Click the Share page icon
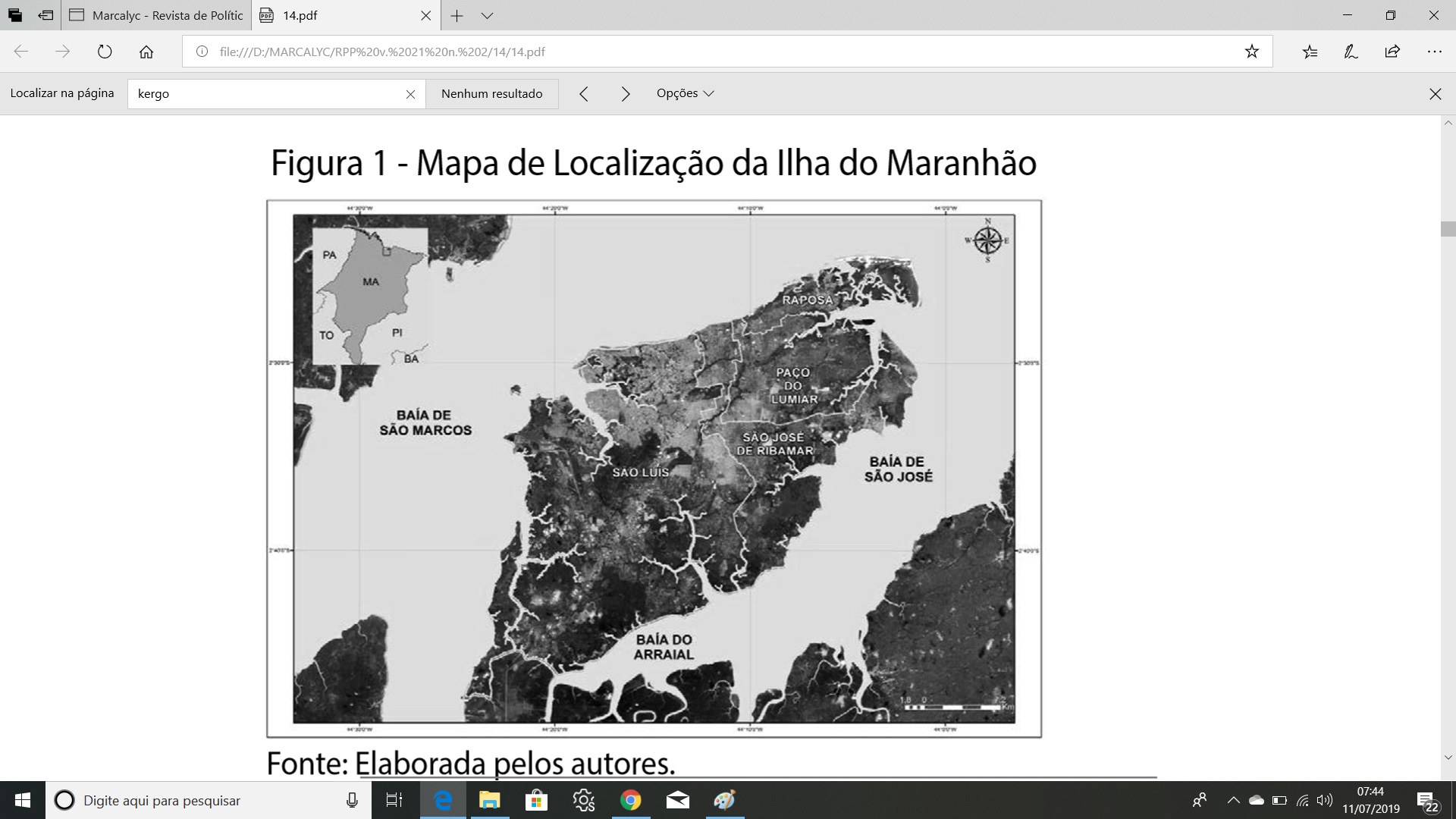The width and height of the screenshot is (1456, 819). pyautogui.click(x=1392, y=52)
